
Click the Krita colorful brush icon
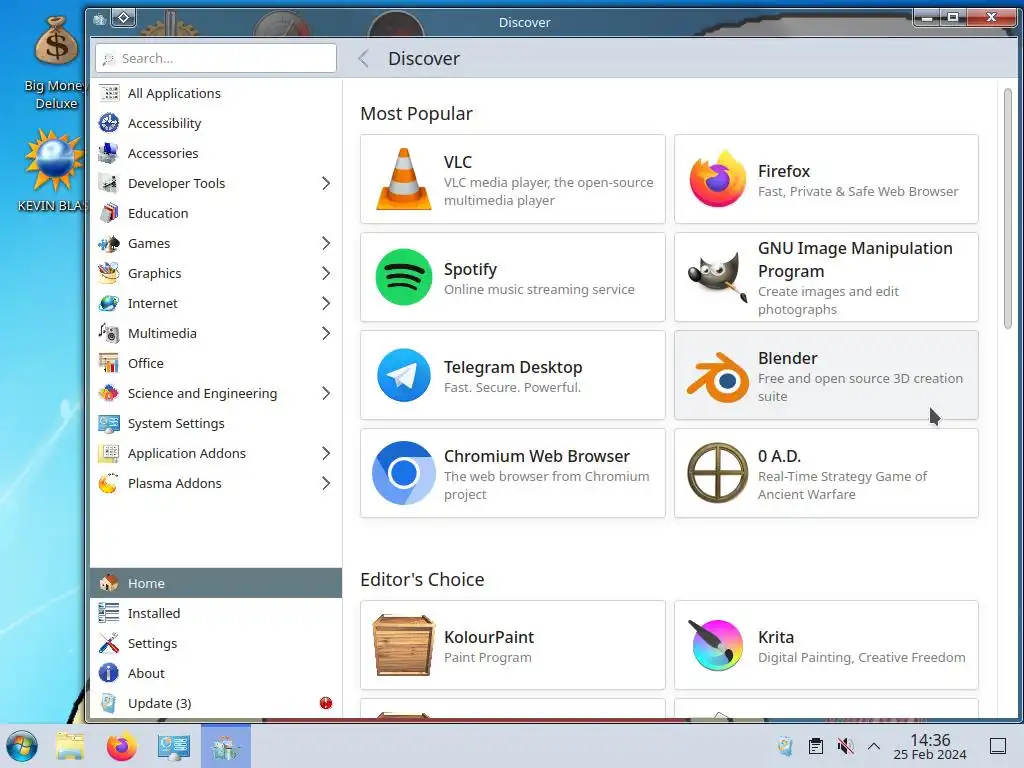717,645
